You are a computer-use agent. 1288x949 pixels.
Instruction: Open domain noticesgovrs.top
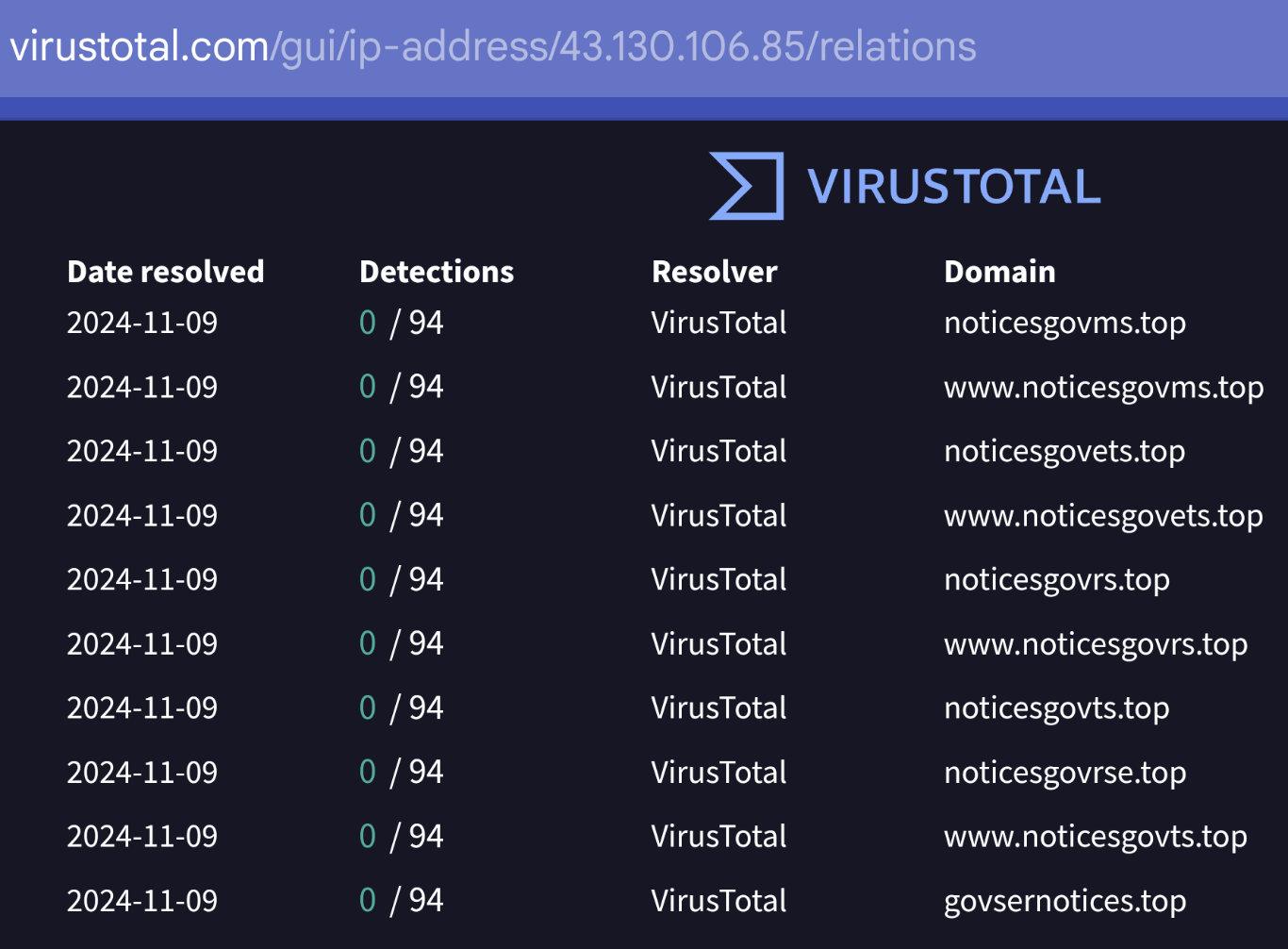point(1057,579)
